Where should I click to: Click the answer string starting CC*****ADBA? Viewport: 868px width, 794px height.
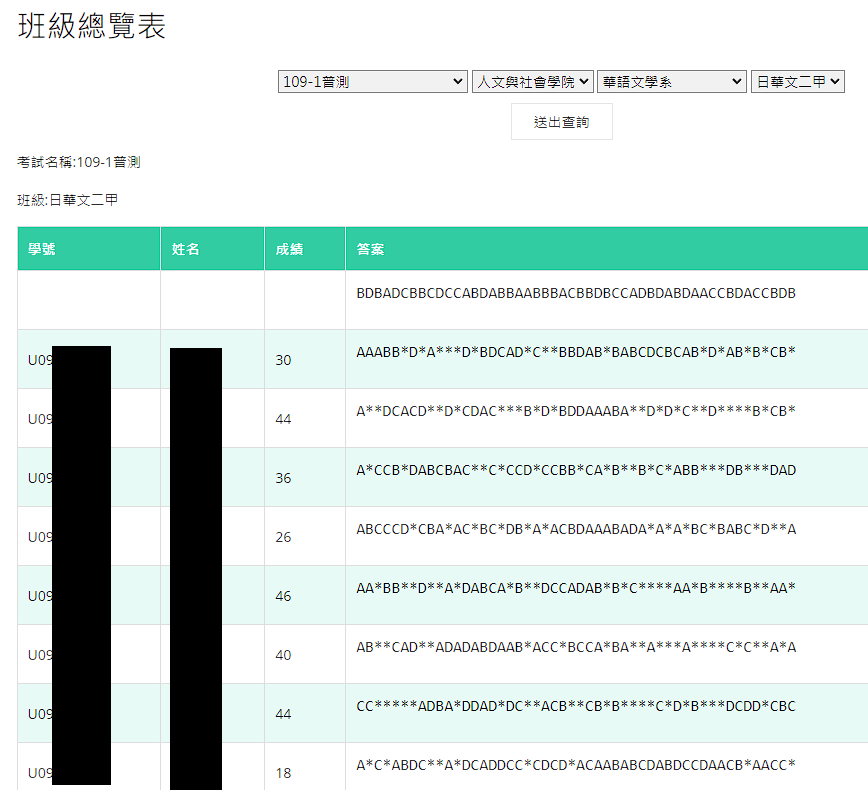coord(576,706)
